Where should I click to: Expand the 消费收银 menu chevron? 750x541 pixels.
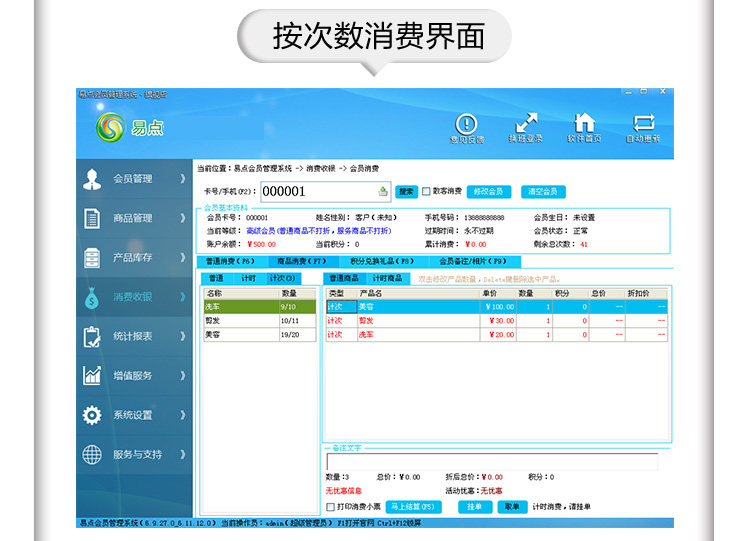pyautogui.click(x=183, y=297)
